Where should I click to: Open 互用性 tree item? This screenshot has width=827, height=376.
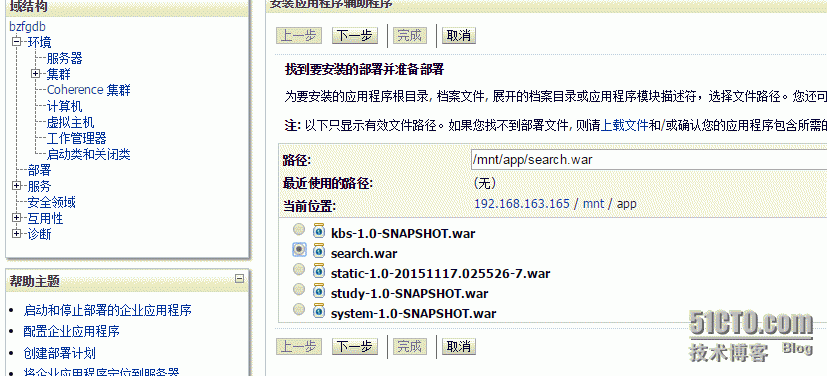[x=45, y=218]
